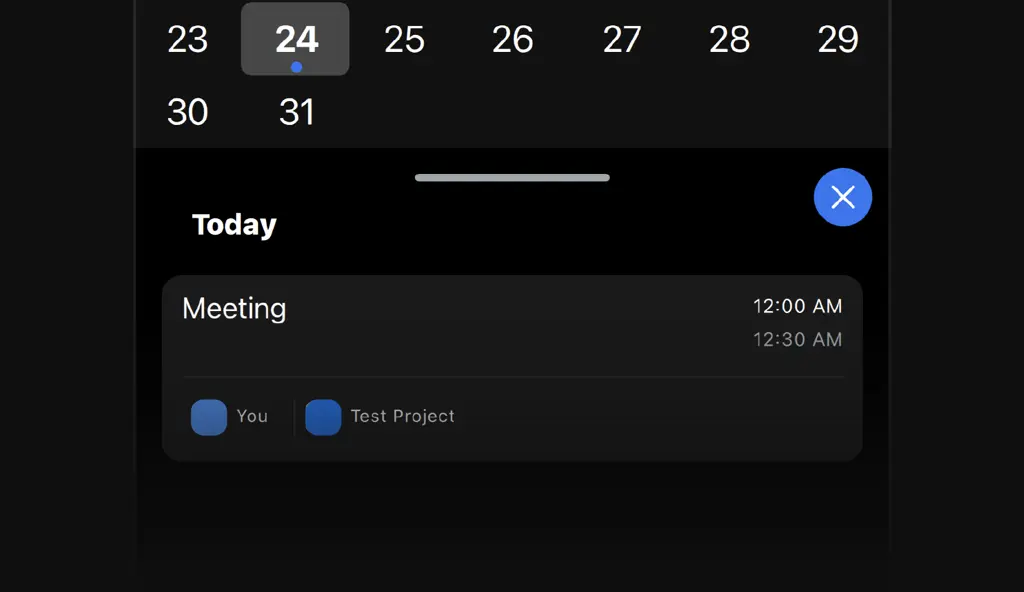Select the blue avatar next to You

pyautogui.click(x=209, y=417)
